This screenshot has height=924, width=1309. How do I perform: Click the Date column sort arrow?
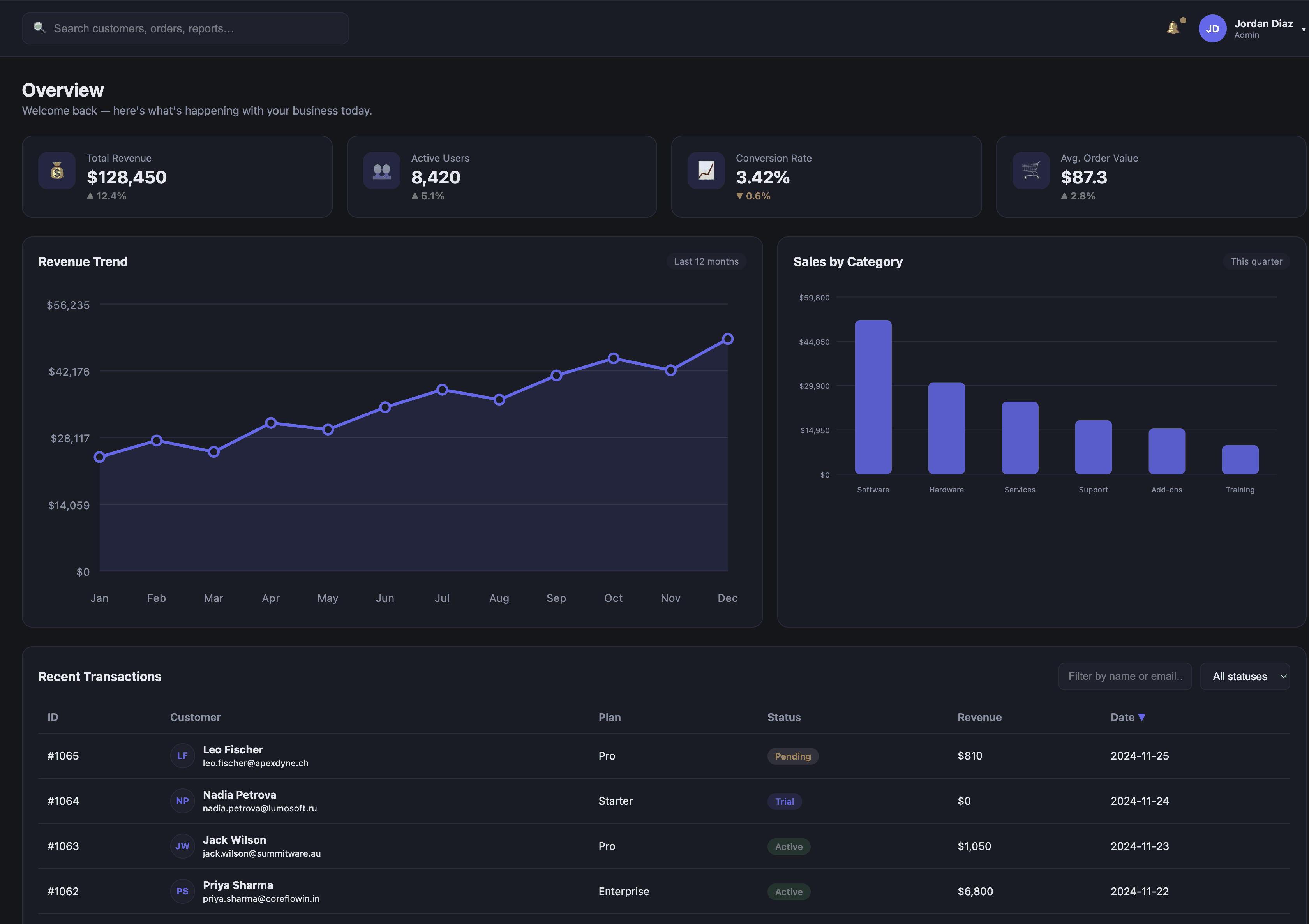click(1141, 717)
